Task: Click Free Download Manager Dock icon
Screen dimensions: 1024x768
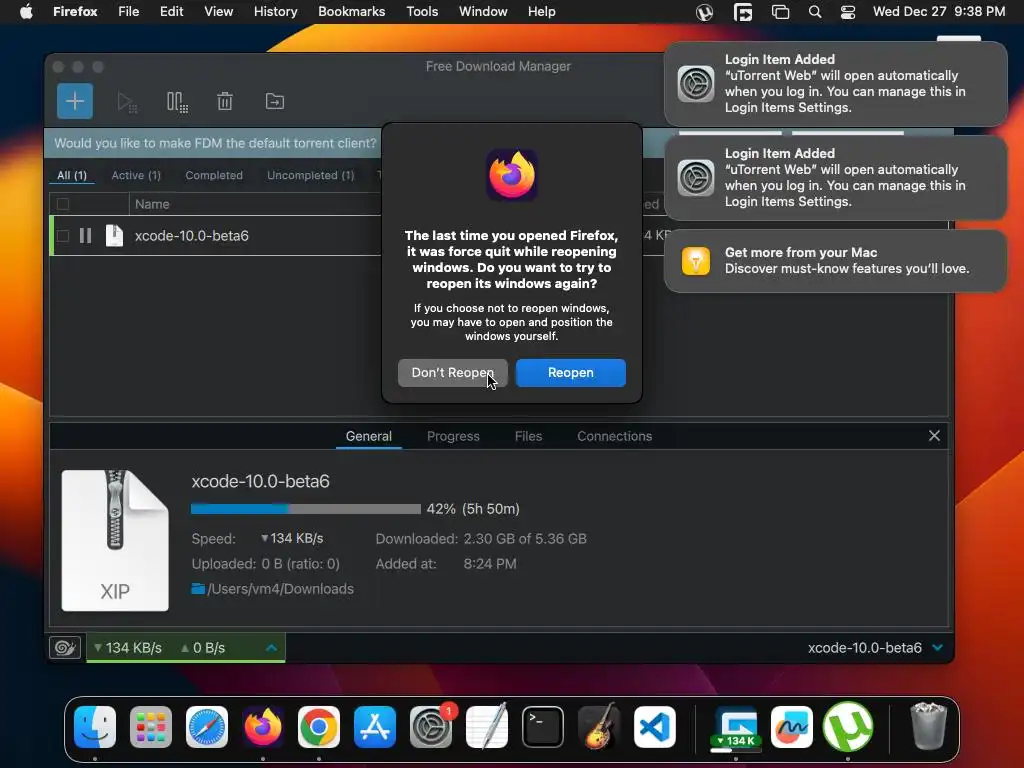Action: pos(736,727)
